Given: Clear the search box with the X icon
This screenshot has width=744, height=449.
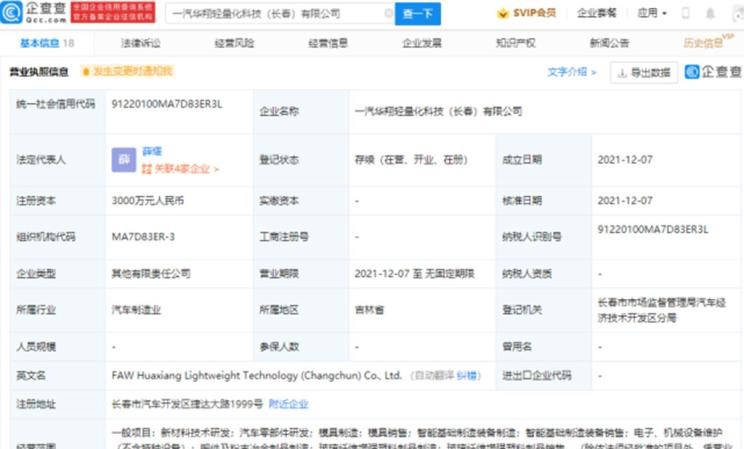Looking at the screenshot, I should [389, 13].
